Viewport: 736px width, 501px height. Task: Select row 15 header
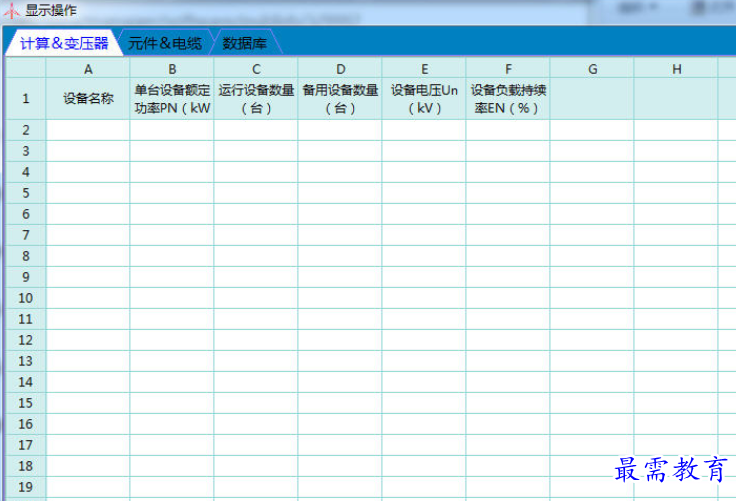pos(26,403)
